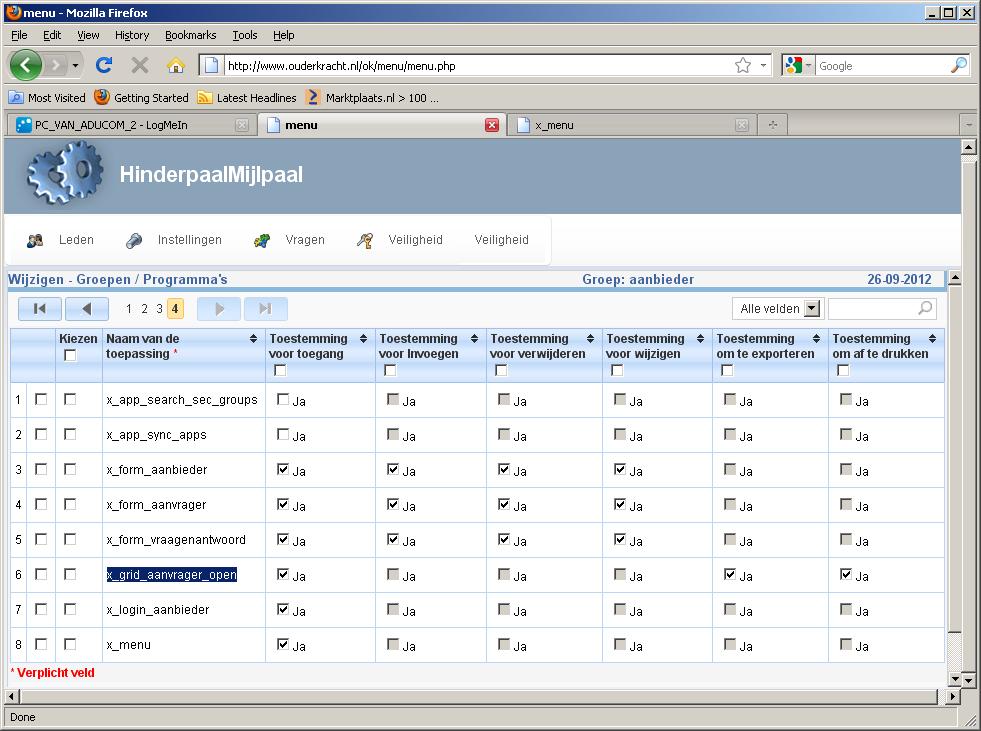Navigate back with green arrow button
The image size is (981, 731).
click(x=26, y=65)
